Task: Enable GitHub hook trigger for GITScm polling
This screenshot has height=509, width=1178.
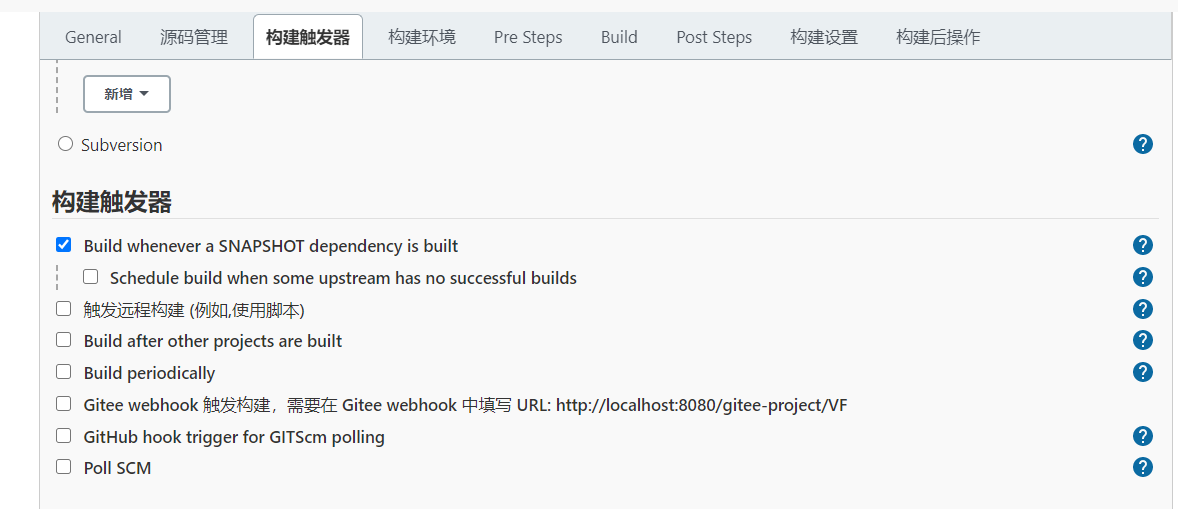Action: [x=64, y=436]
